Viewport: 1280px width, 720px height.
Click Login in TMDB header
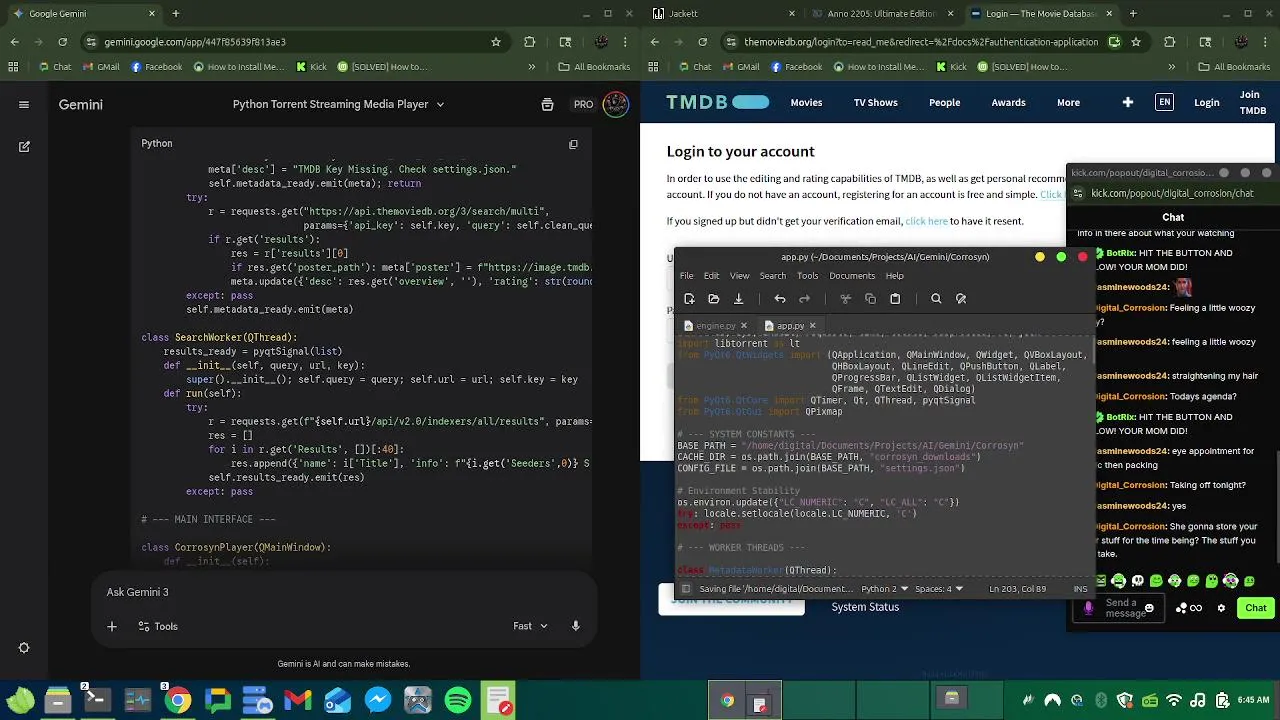(x=1207, y=102)
